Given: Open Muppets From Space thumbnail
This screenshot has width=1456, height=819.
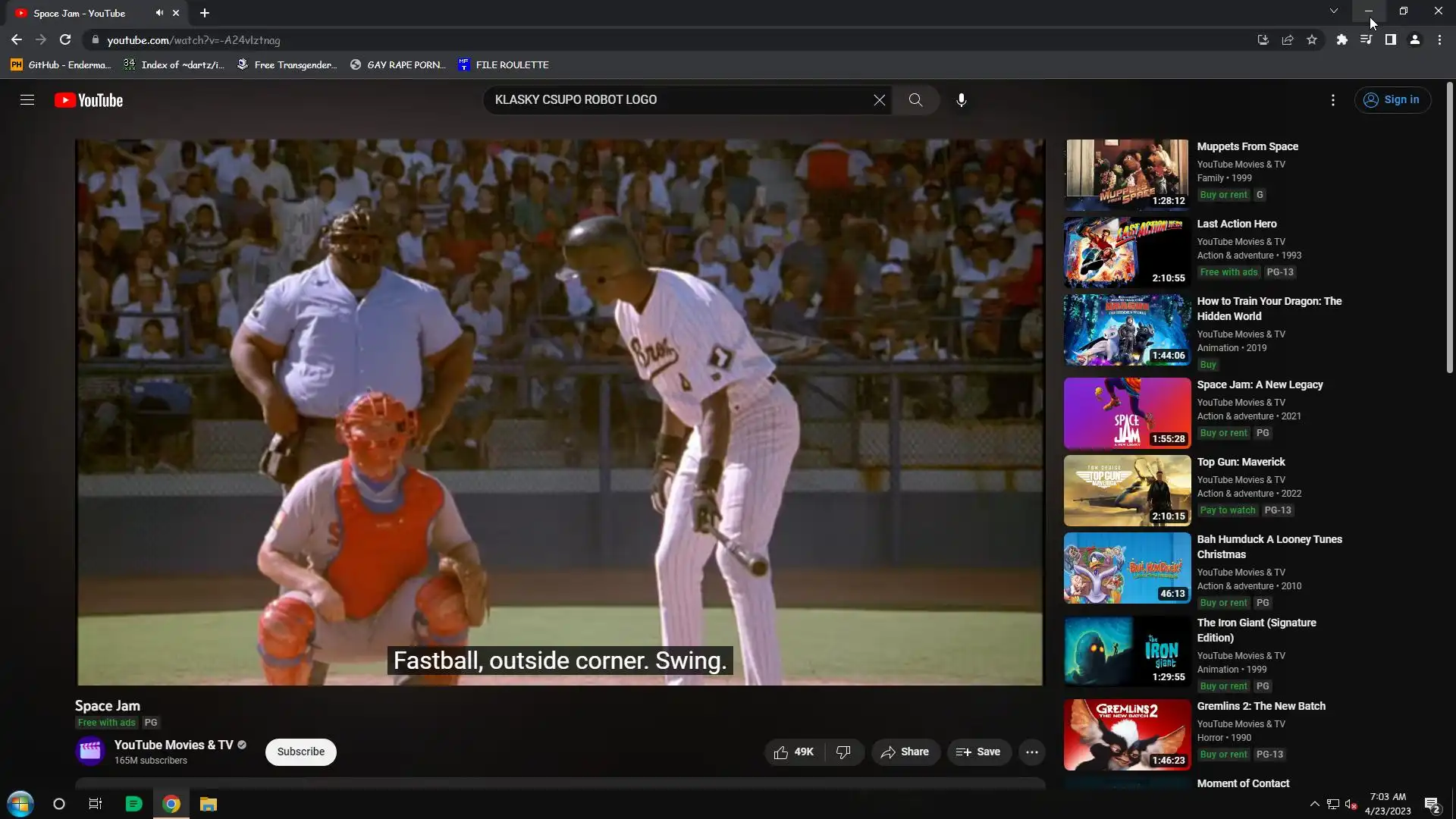Looking at the screenshot, I should point(1126,174).
